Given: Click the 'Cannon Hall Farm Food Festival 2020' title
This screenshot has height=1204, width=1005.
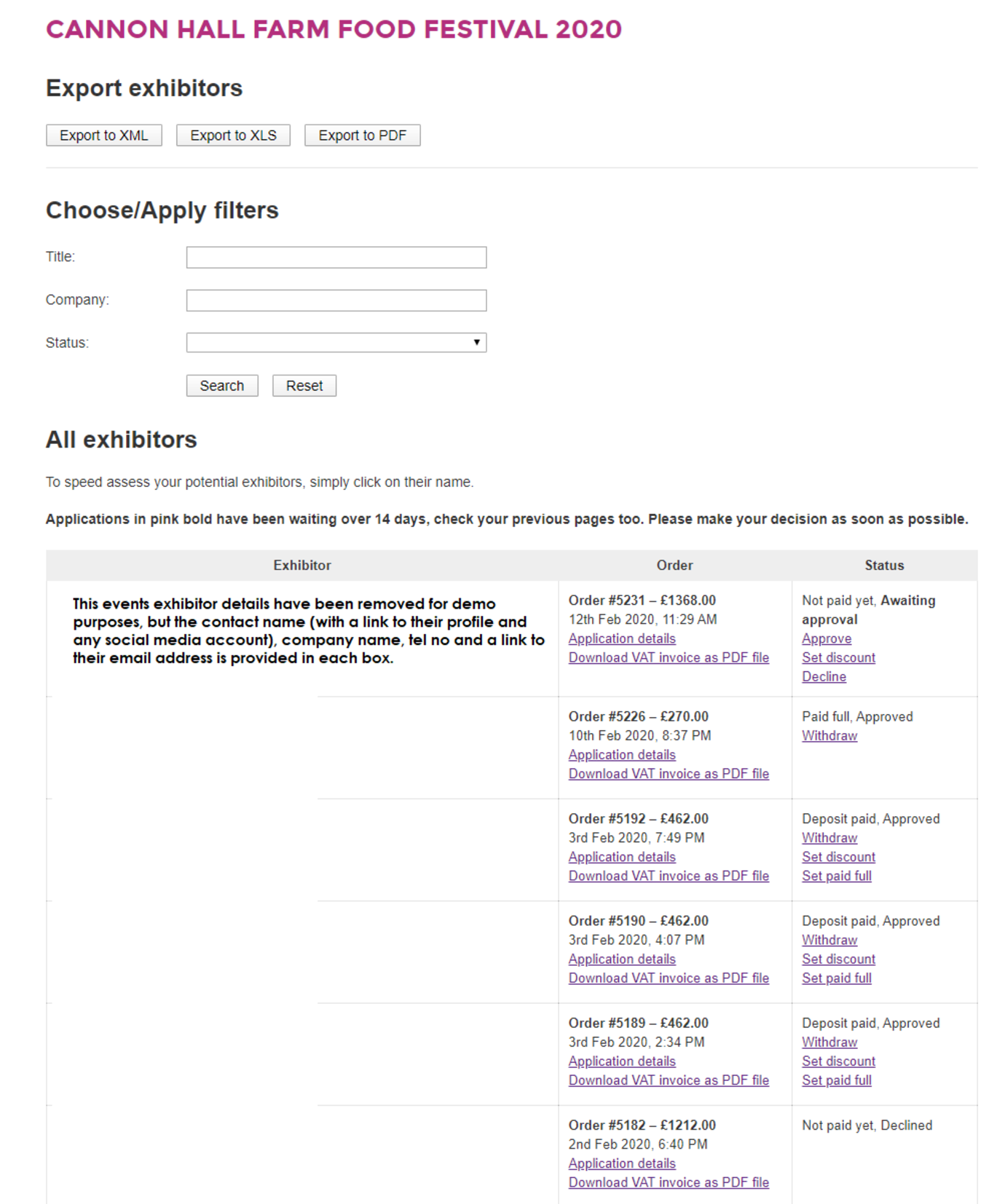Looking at the screenshot, I should point(334,29).
